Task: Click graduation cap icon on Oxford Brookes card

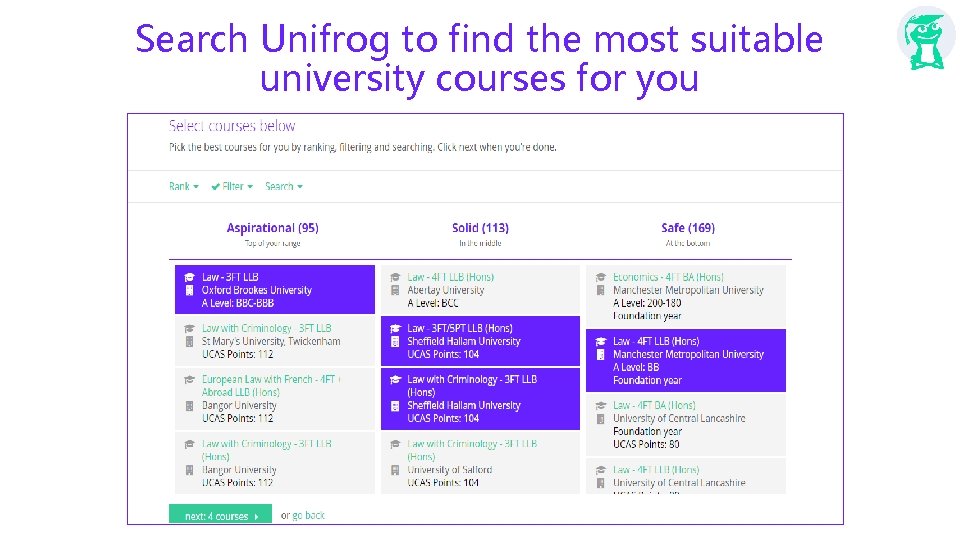Action: (190, 277)
